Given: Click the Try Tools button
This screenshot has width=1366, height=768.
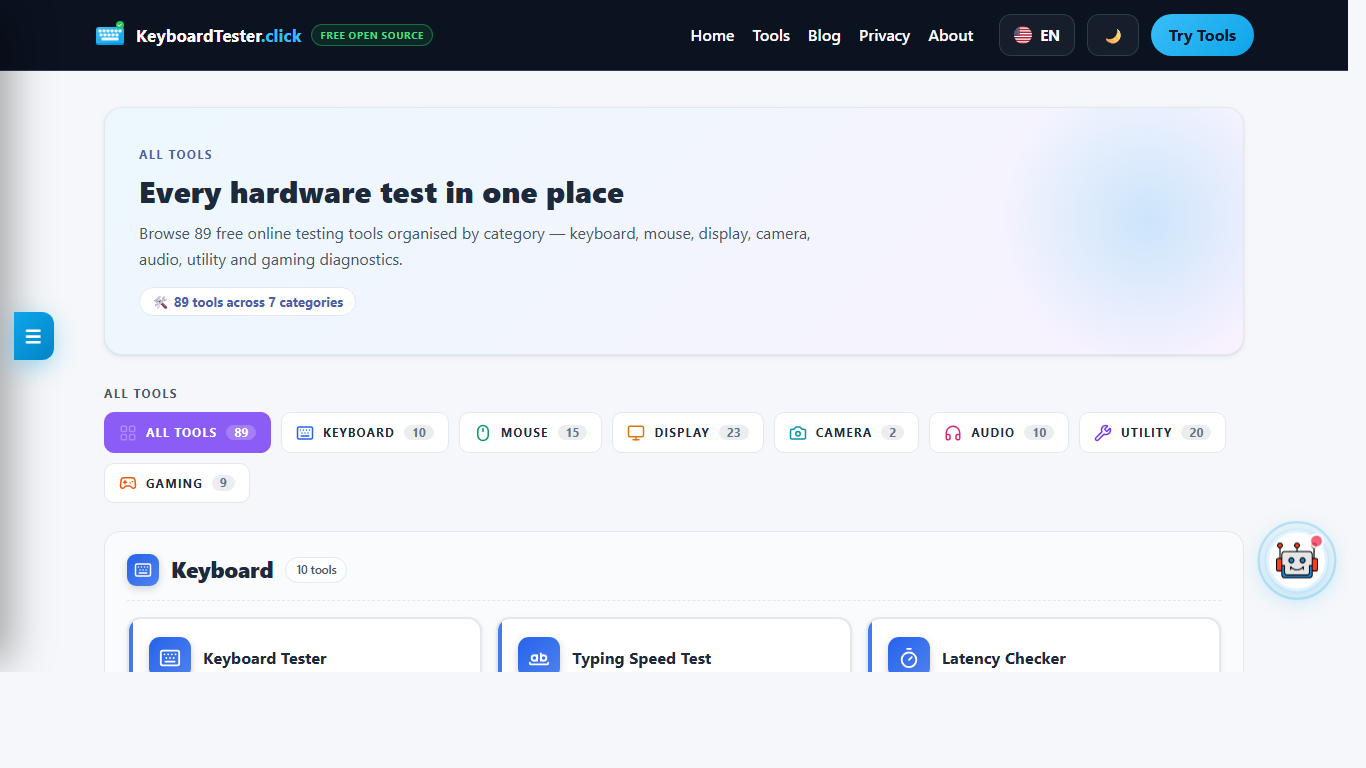Looking at the screenshot, I should (1202, 35).
